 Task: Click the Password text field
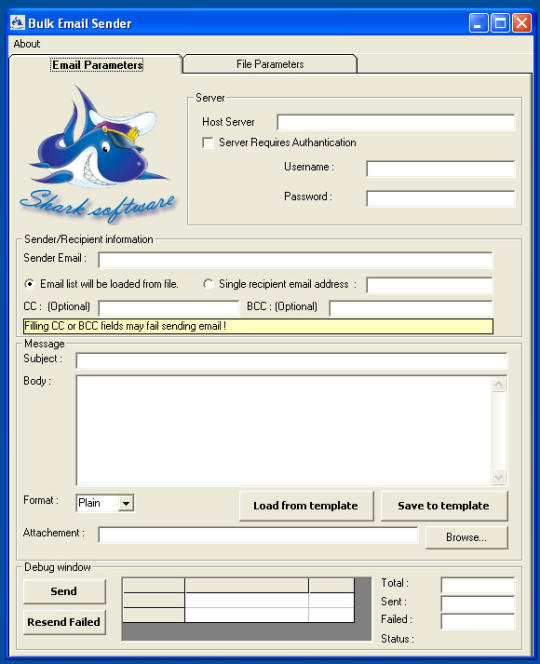coord(440,199)
